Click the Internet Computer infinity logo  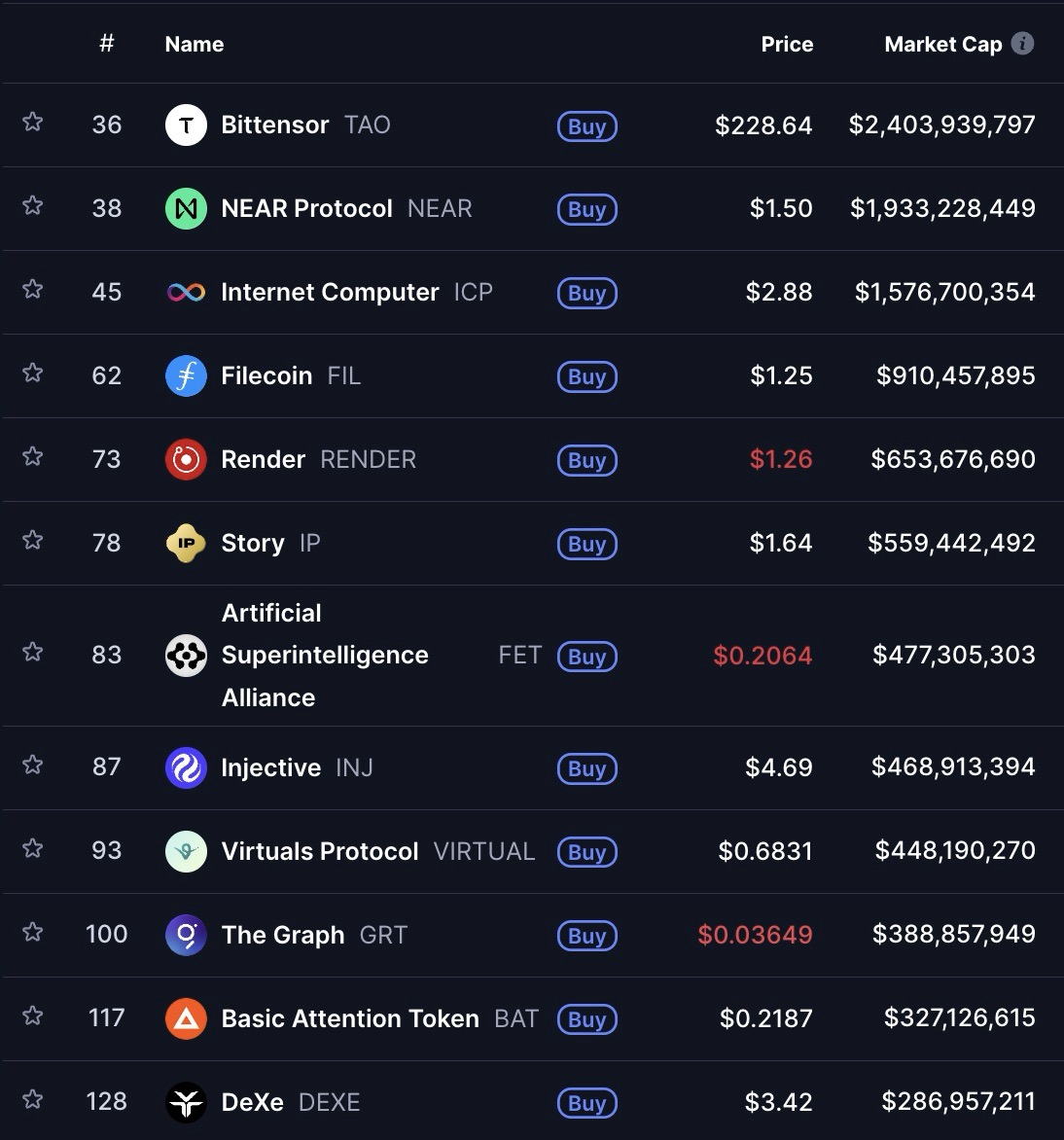[186, 292]
